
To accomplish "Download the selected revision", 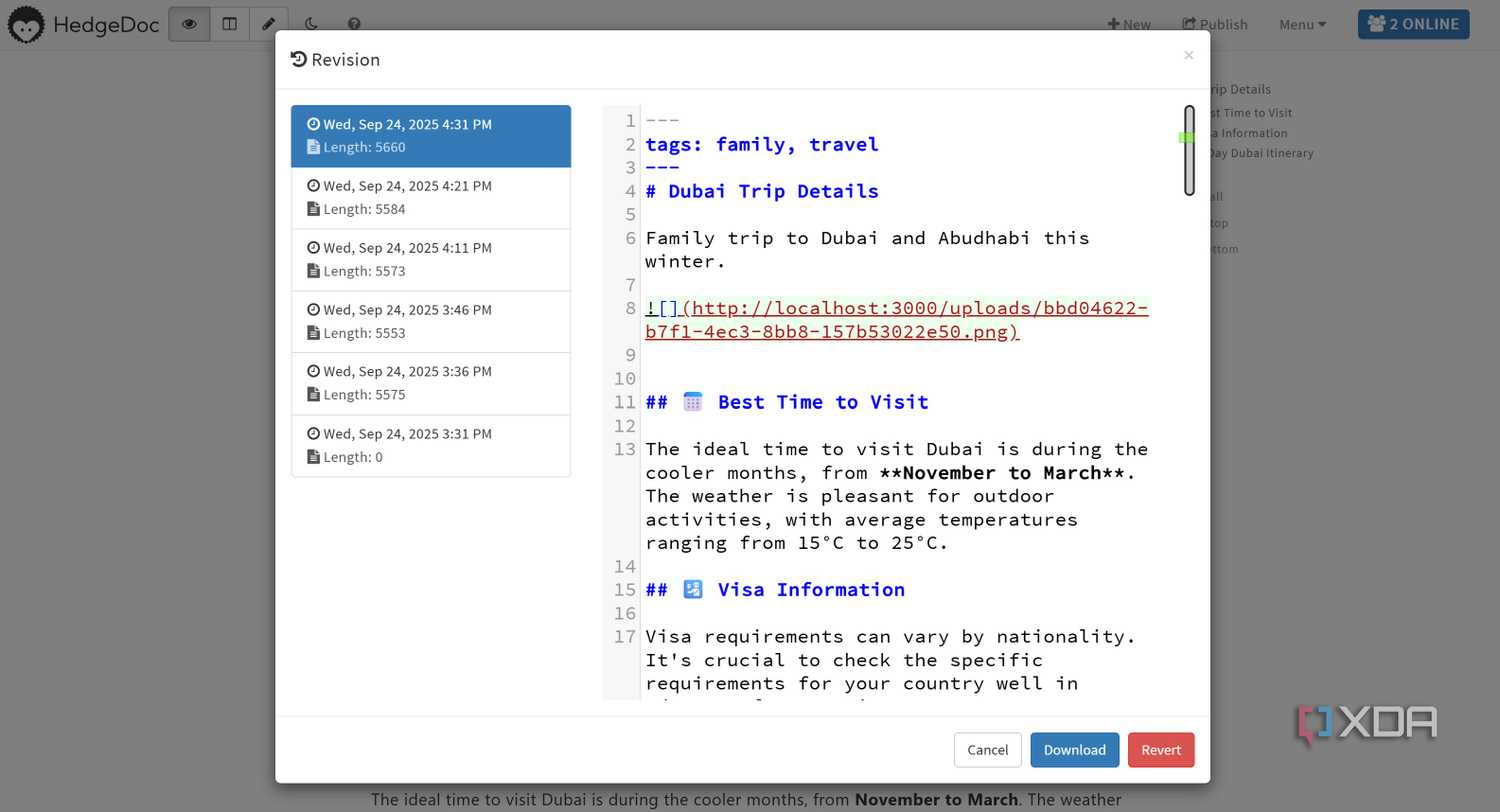I will (1074, 750).
